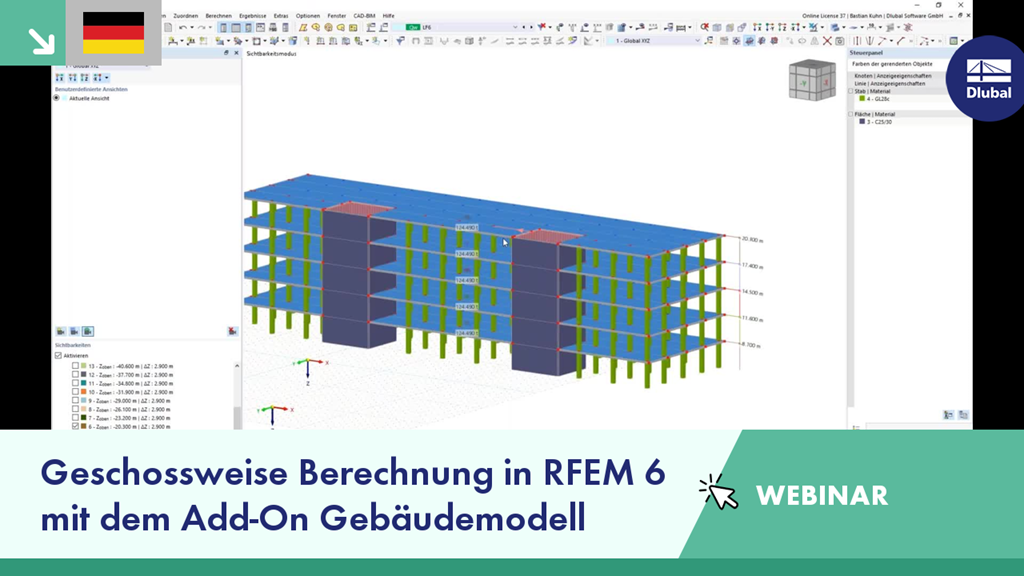Check the storey 12 visibility checkbox
1024x576 pixels.
75,375
